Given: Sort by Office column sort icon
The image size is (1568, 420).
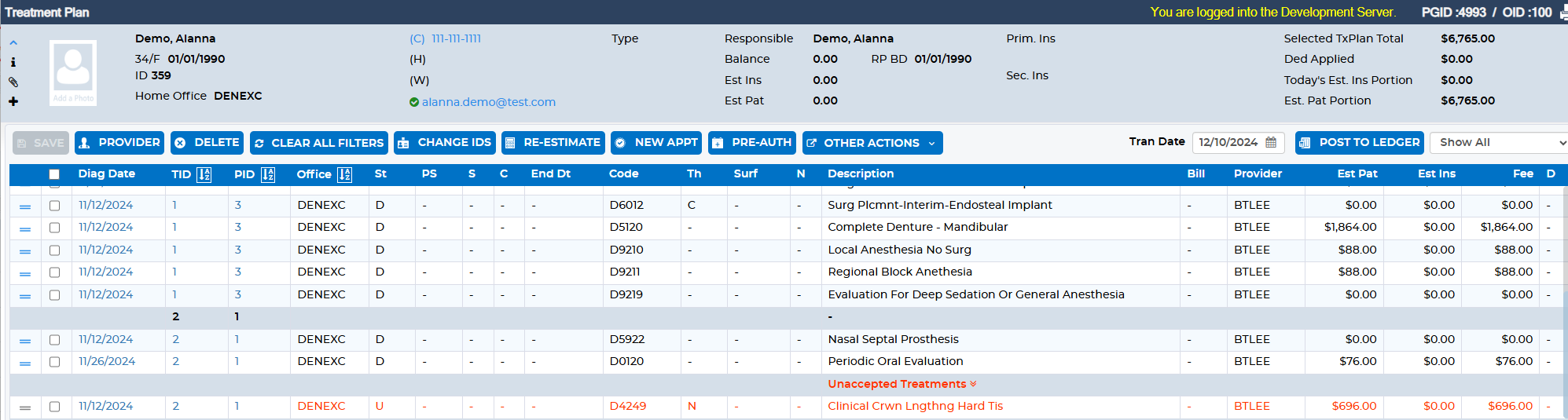Looking at the screenshot, I should tap(344, 174).
